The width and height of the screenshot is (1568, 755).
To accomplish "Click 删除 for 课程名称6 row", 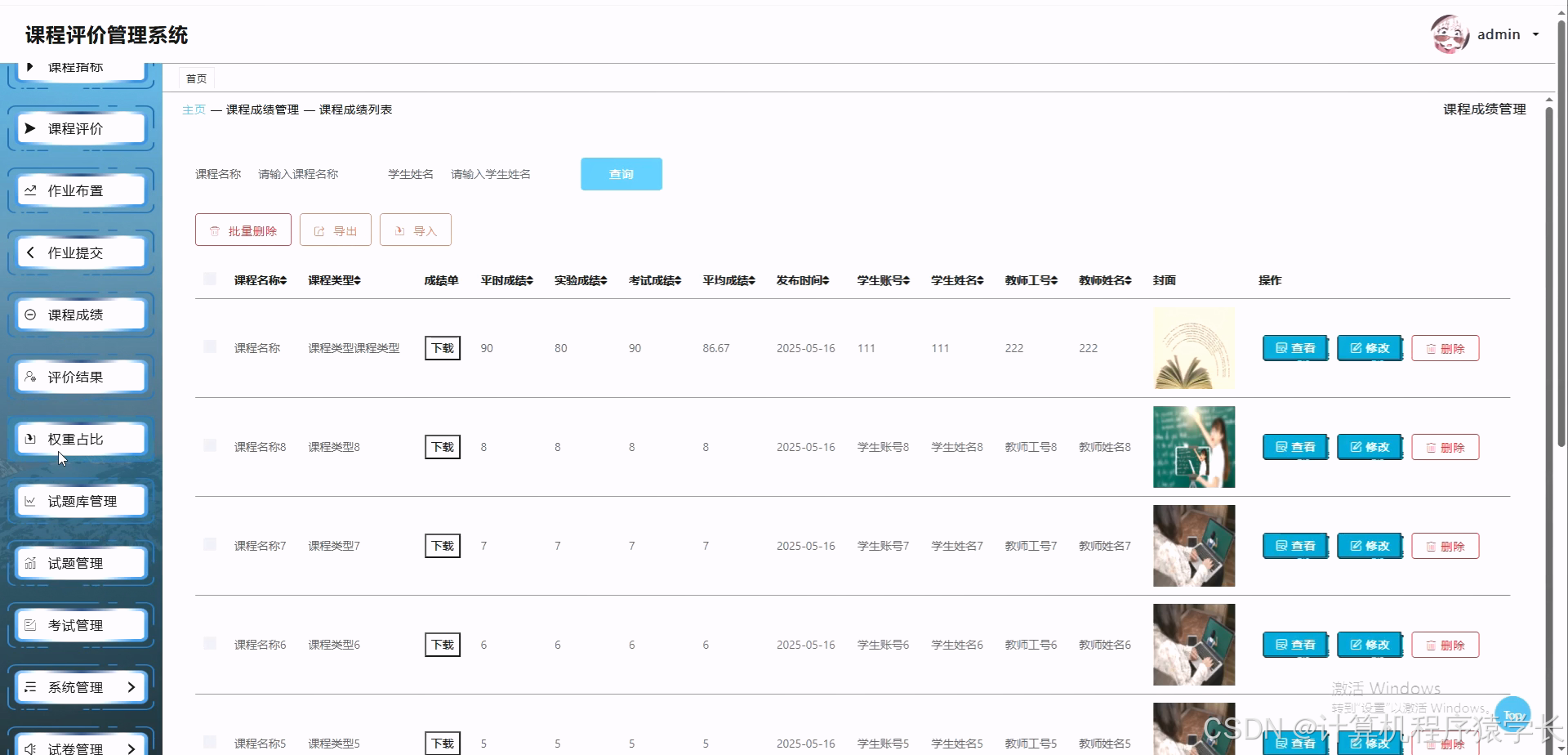I will pos(1445,645).
